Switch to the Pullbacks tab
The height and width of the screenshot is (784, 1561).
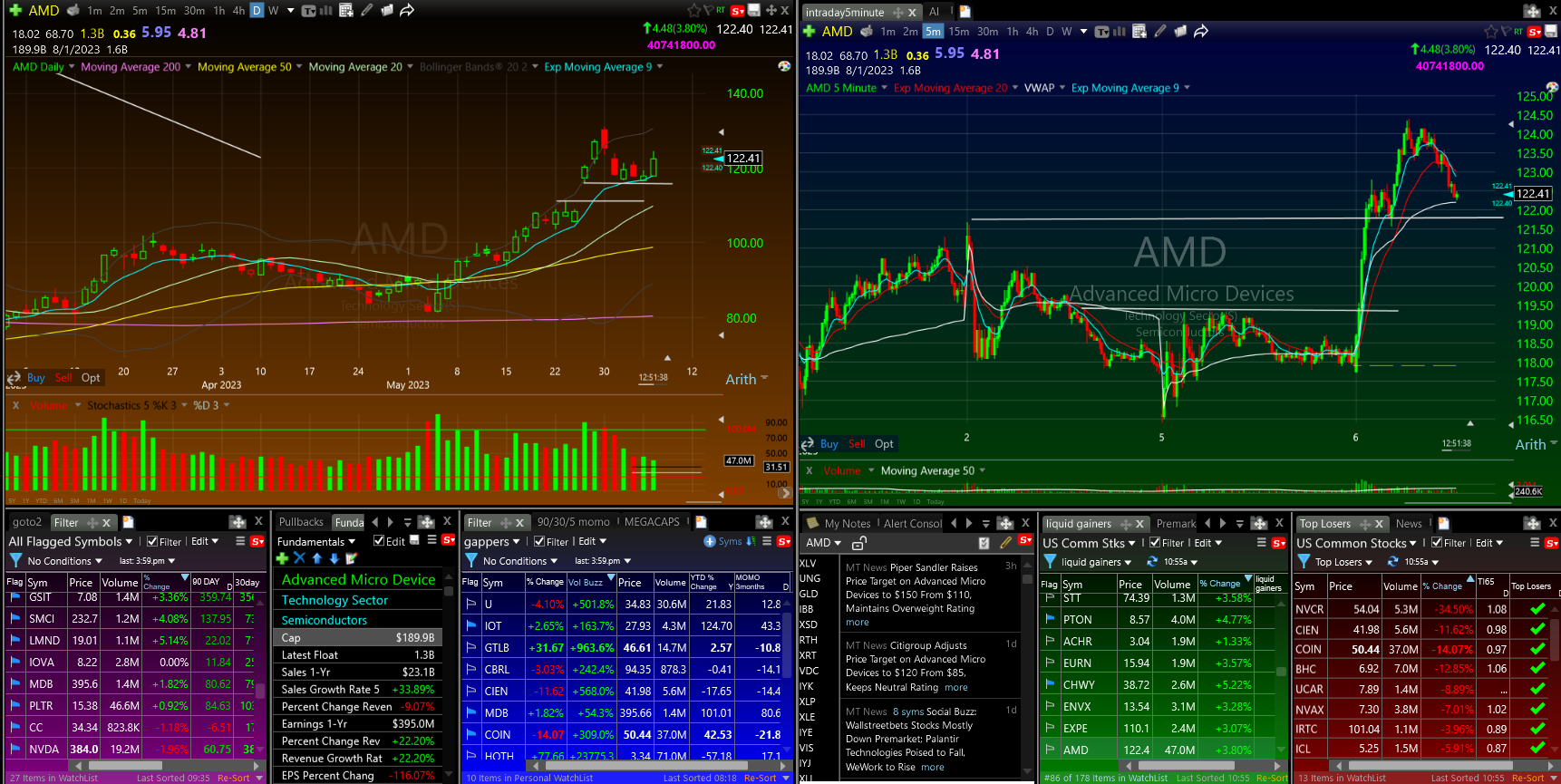[x=301, y=522]
